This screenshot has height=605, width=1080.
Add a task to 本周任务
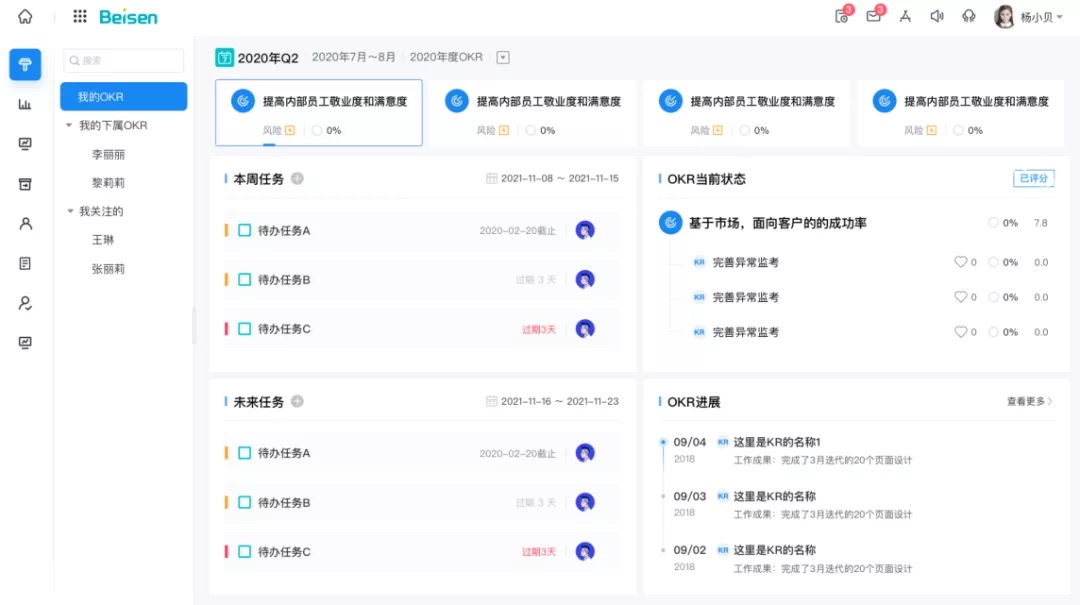[x=297, y=178]
